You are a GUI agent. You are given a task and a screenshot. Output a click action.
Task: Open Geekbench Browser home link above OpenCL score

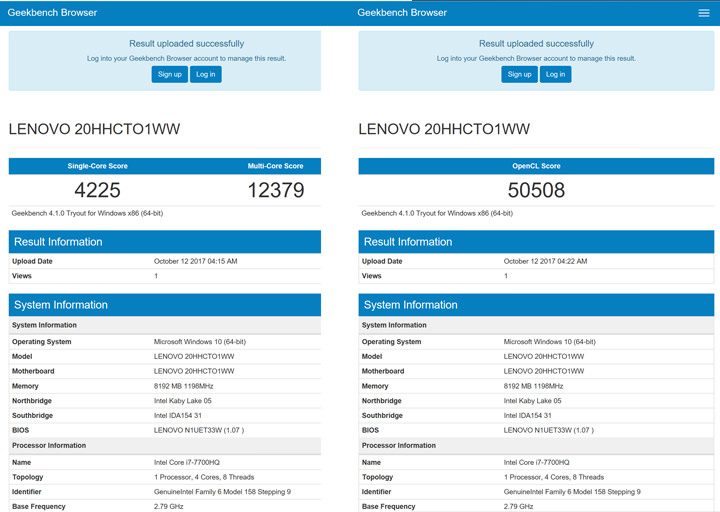coord(402,13)
